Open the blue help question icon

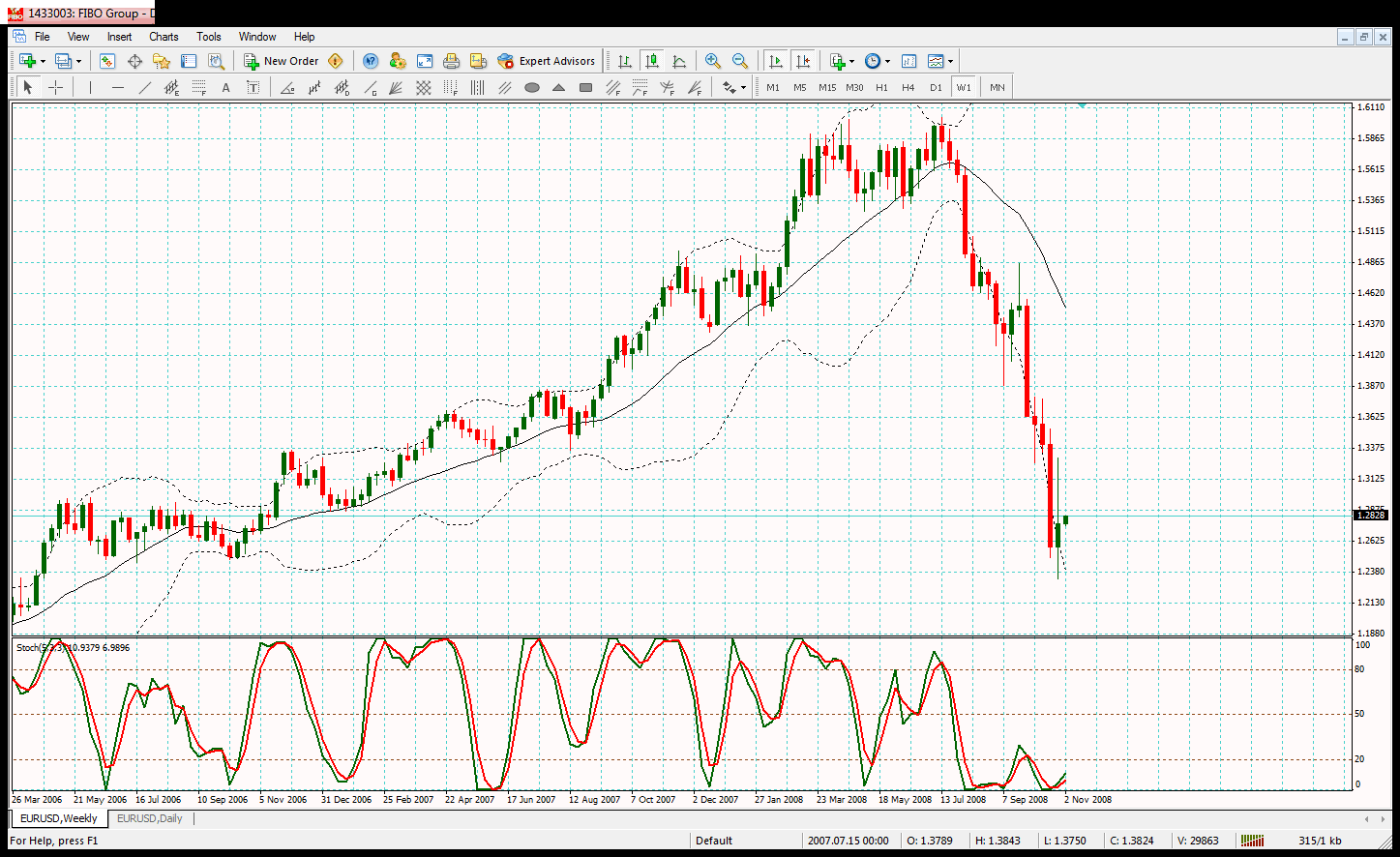pos(371,61)
